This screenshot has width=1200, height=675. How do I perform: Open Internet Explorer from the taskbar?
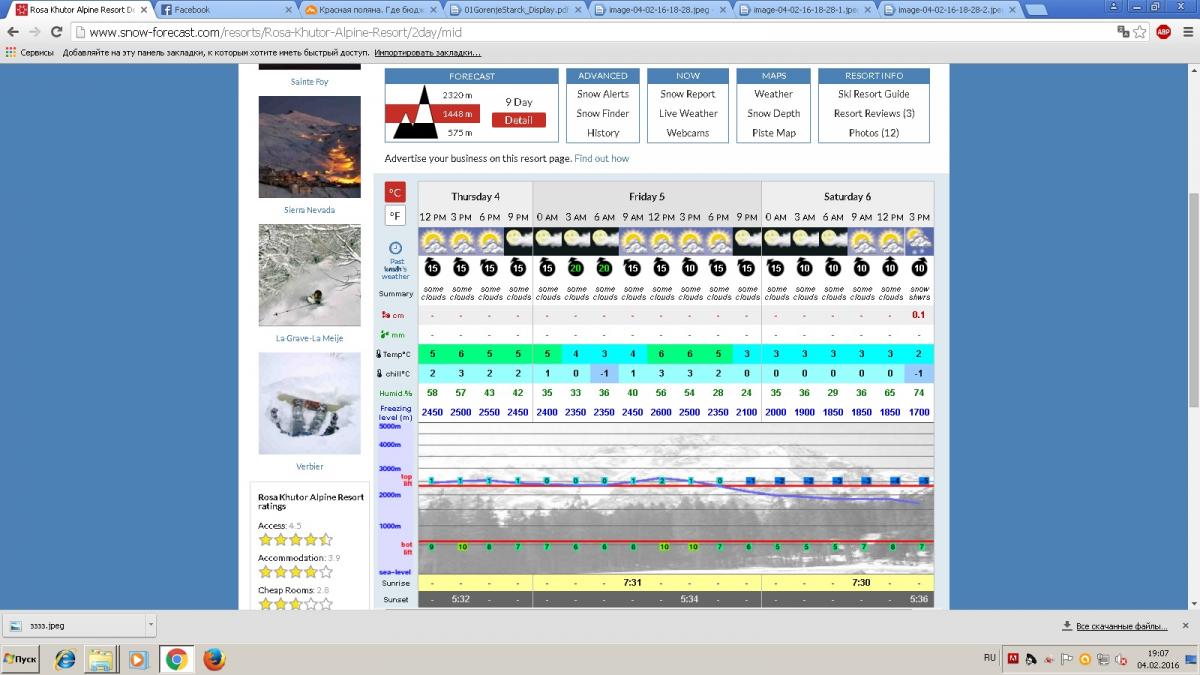[x=65, y=659]
